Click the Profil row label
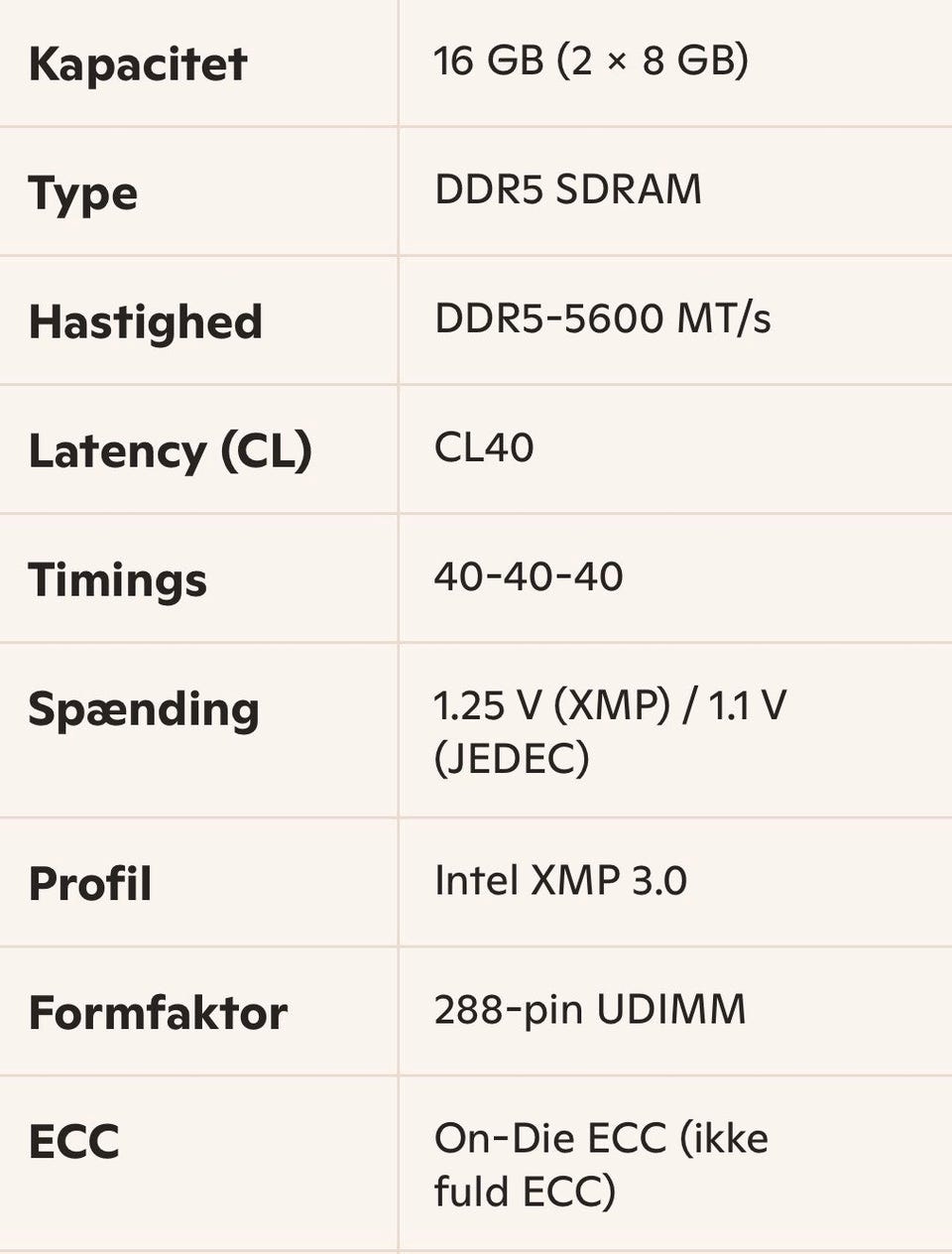The image size is (952, 1254). 90,884
